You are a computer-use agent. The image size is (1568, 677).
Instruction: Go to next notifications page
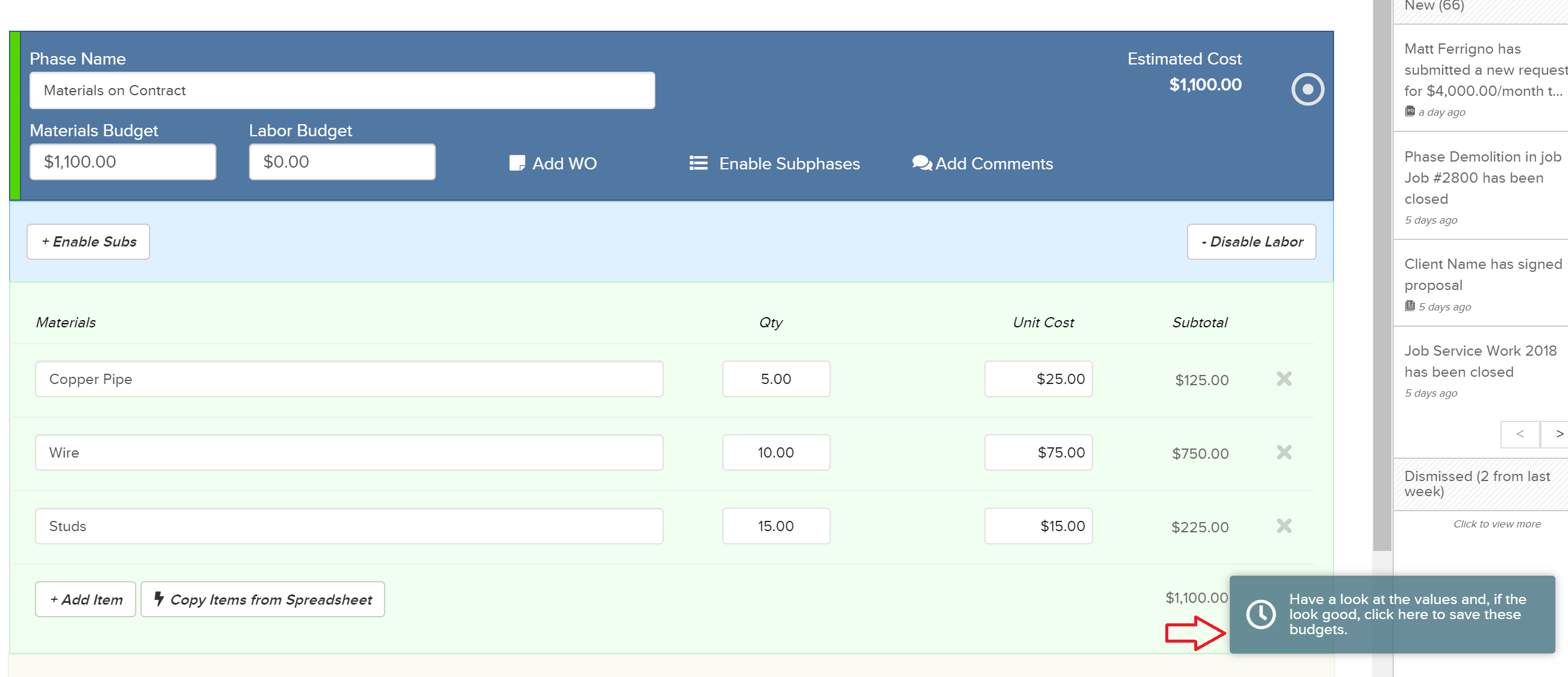click(1556, 434)
